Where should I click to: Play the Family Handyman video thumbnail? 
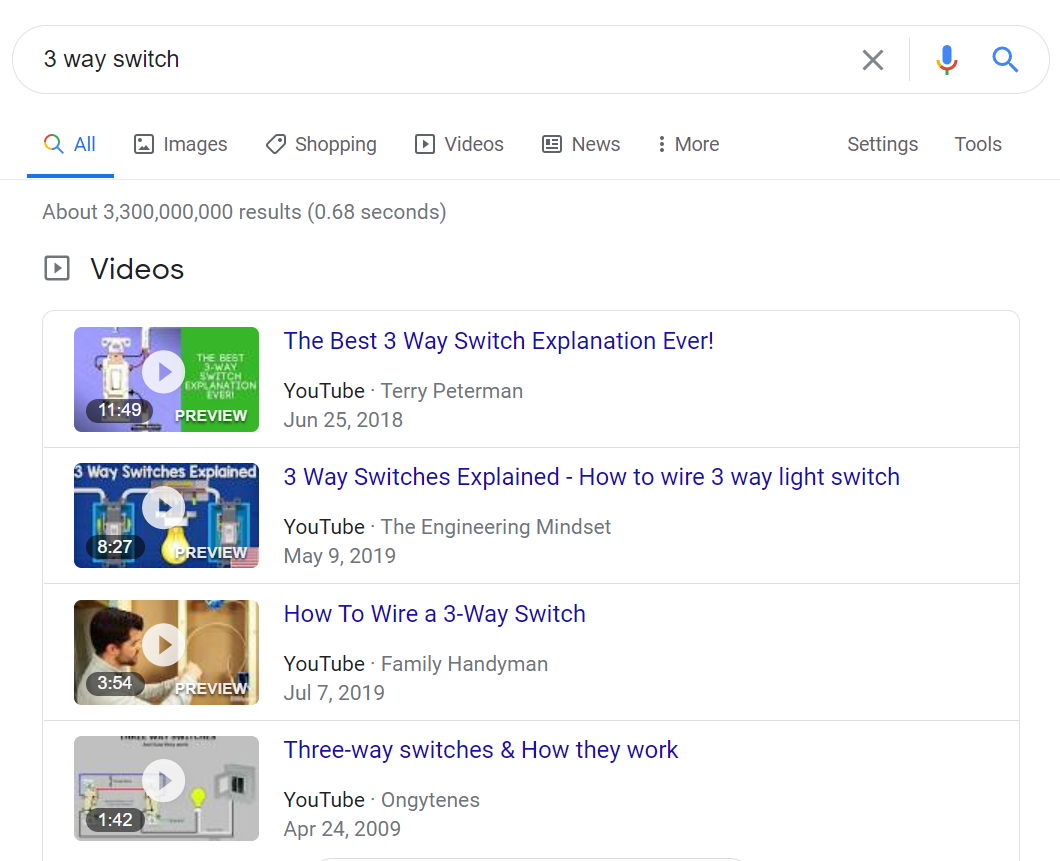coord(166,652)
